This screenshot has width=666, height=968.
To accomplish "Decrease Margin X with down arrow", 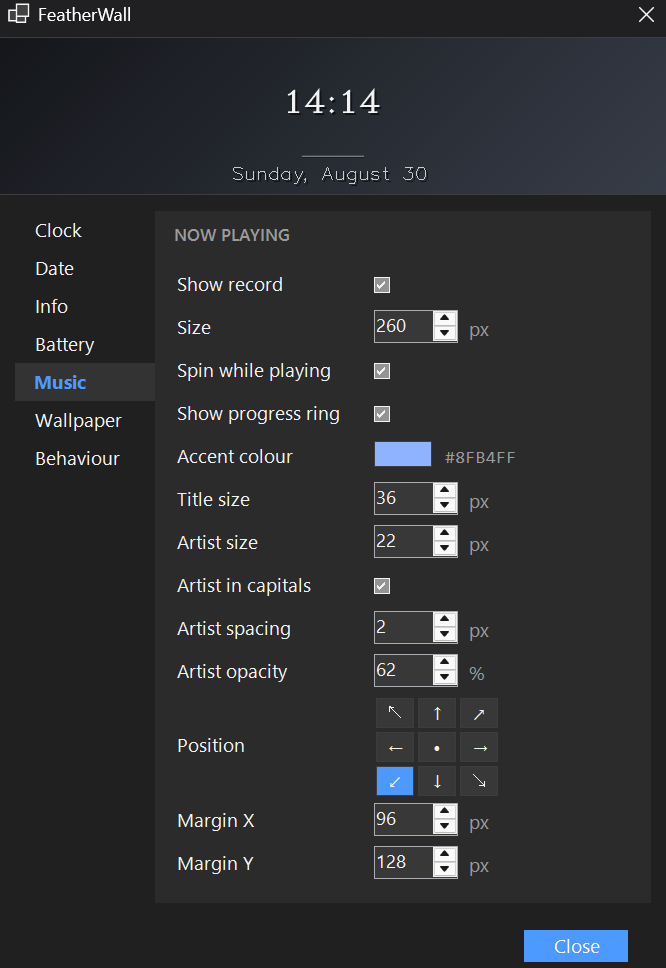I will click(444, 827).
